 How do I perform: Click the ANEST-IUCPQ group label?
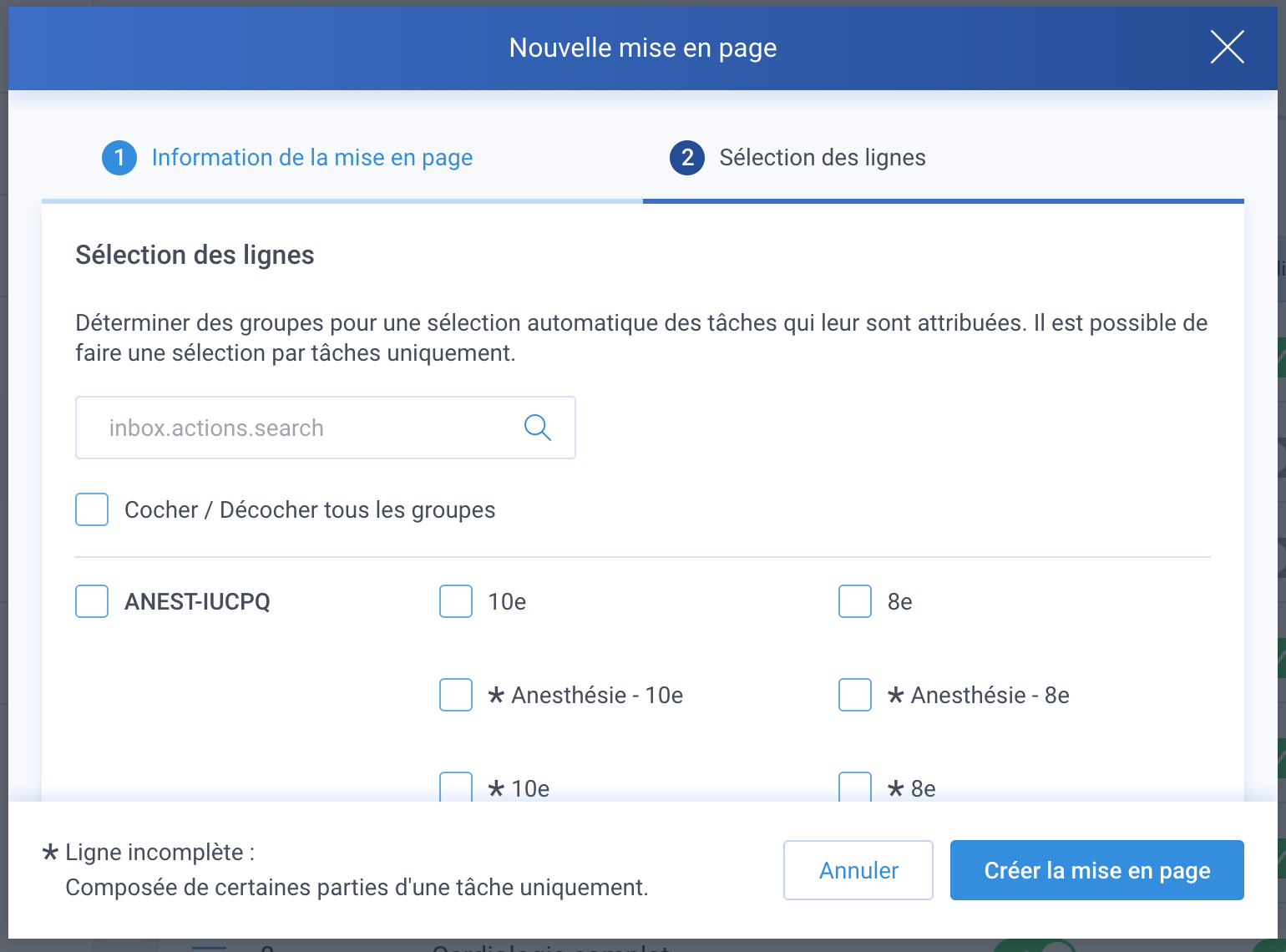pos(197,602)
